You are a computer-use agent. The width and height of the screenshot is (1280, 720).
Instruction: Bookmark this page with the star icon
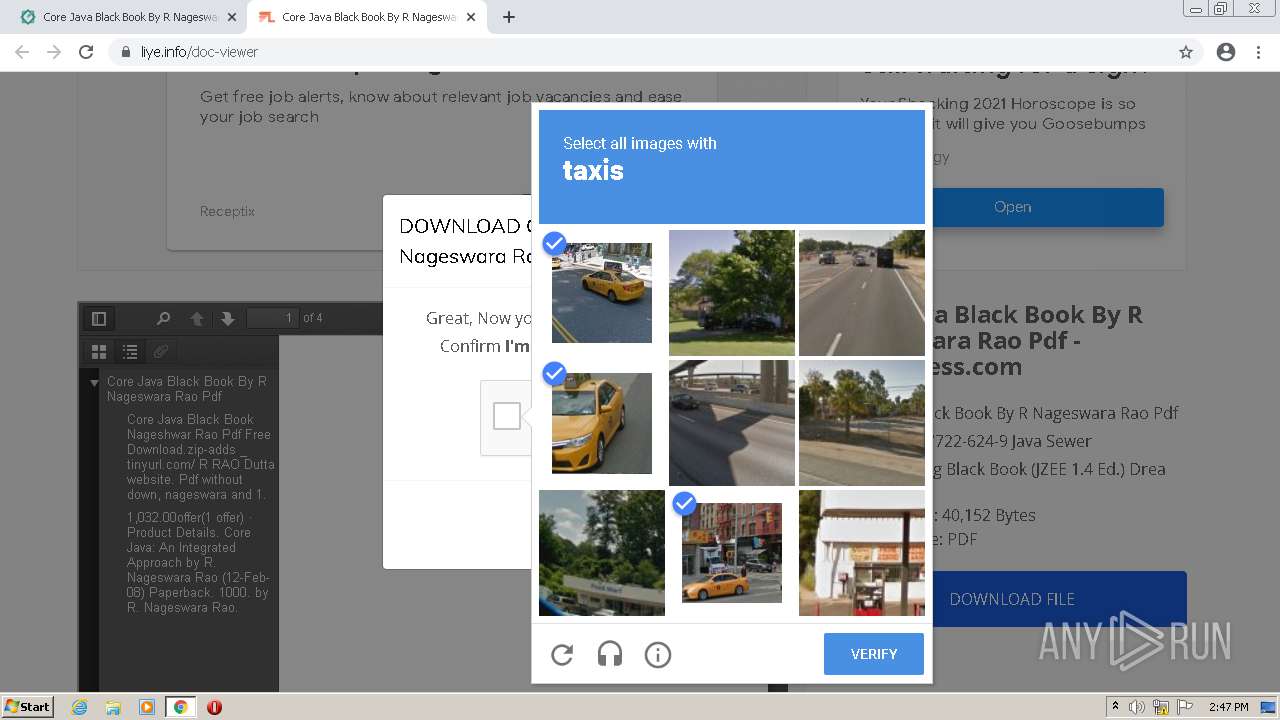1186,52
